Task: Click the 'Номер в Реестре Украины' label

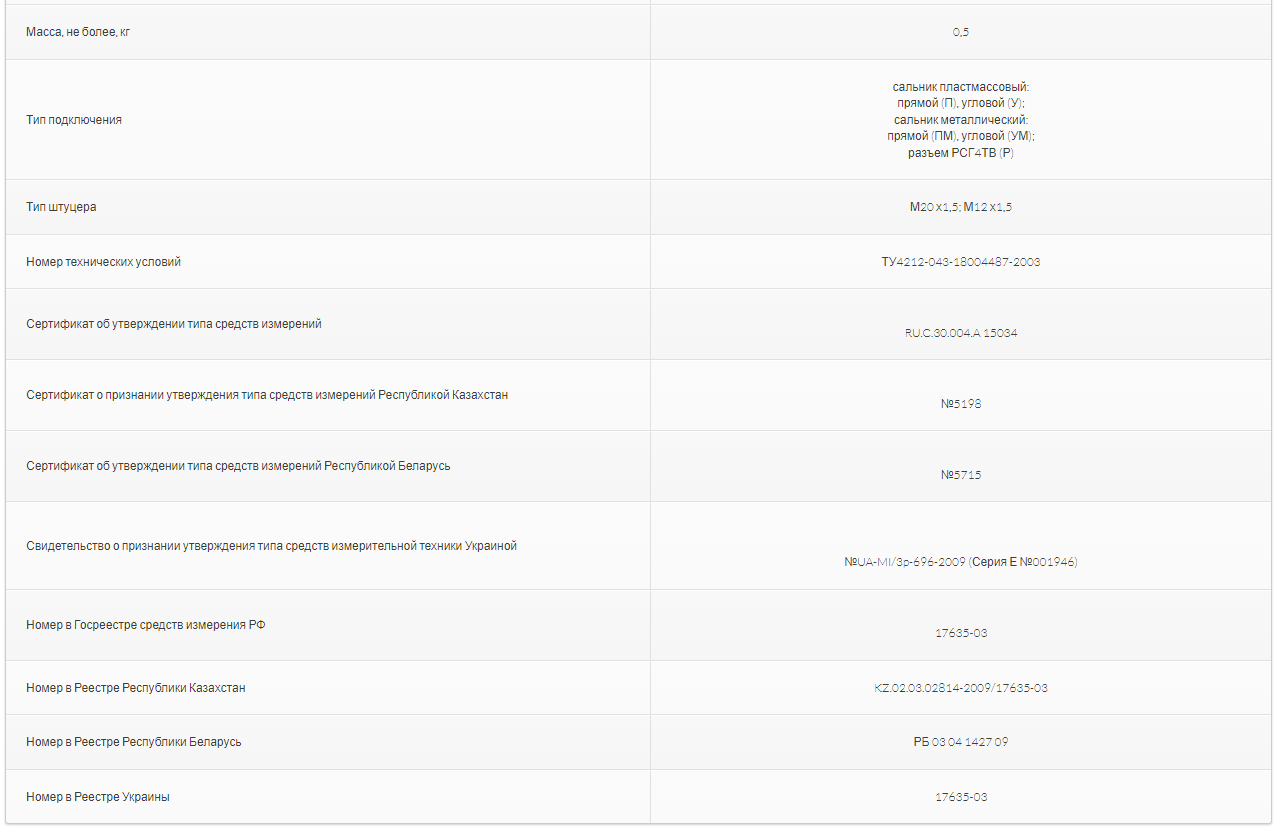Action: point(98,797)
